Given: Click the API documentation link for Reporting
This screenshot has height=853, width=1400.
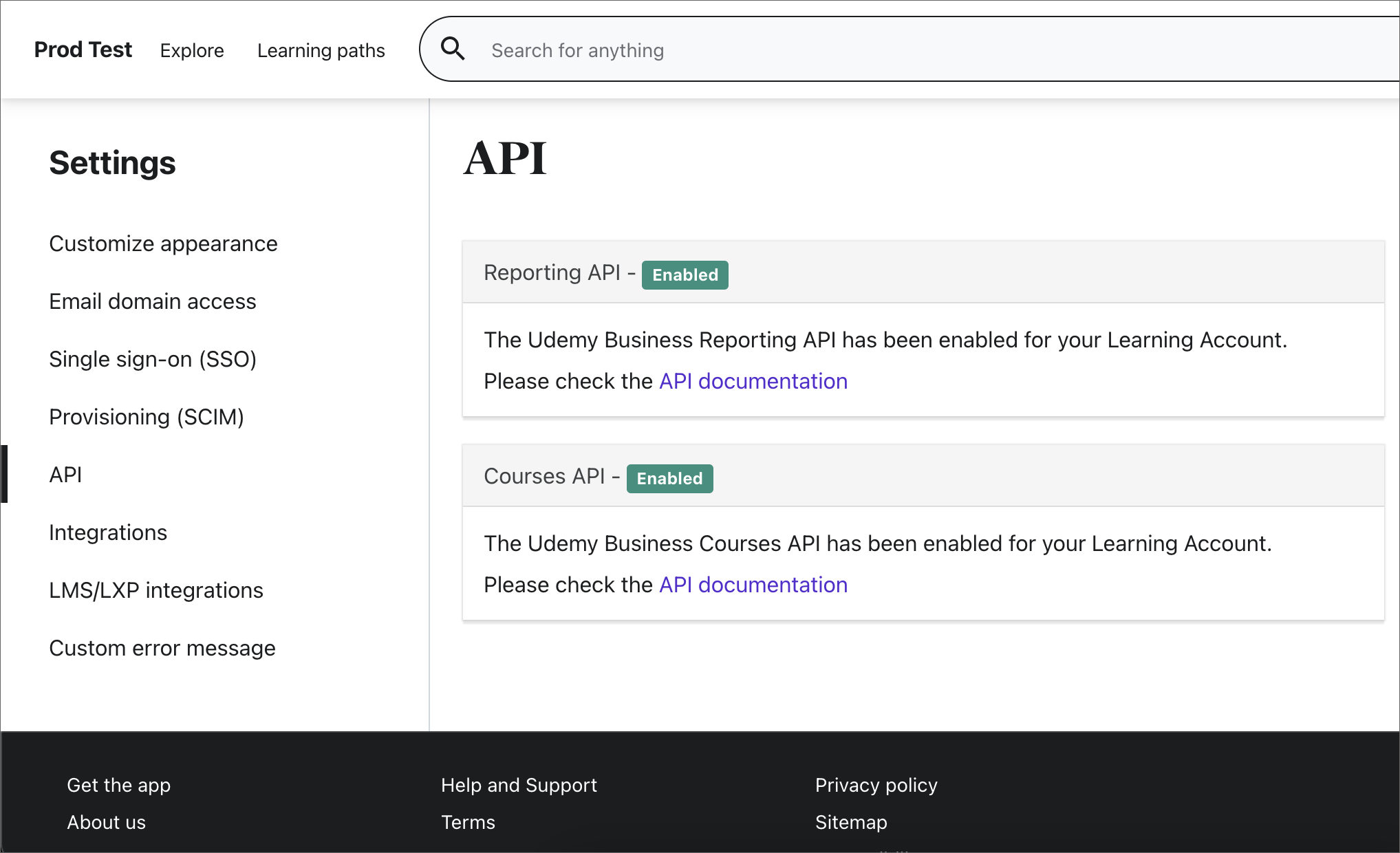Looking at the screenshot, I should tap(753, 380).
